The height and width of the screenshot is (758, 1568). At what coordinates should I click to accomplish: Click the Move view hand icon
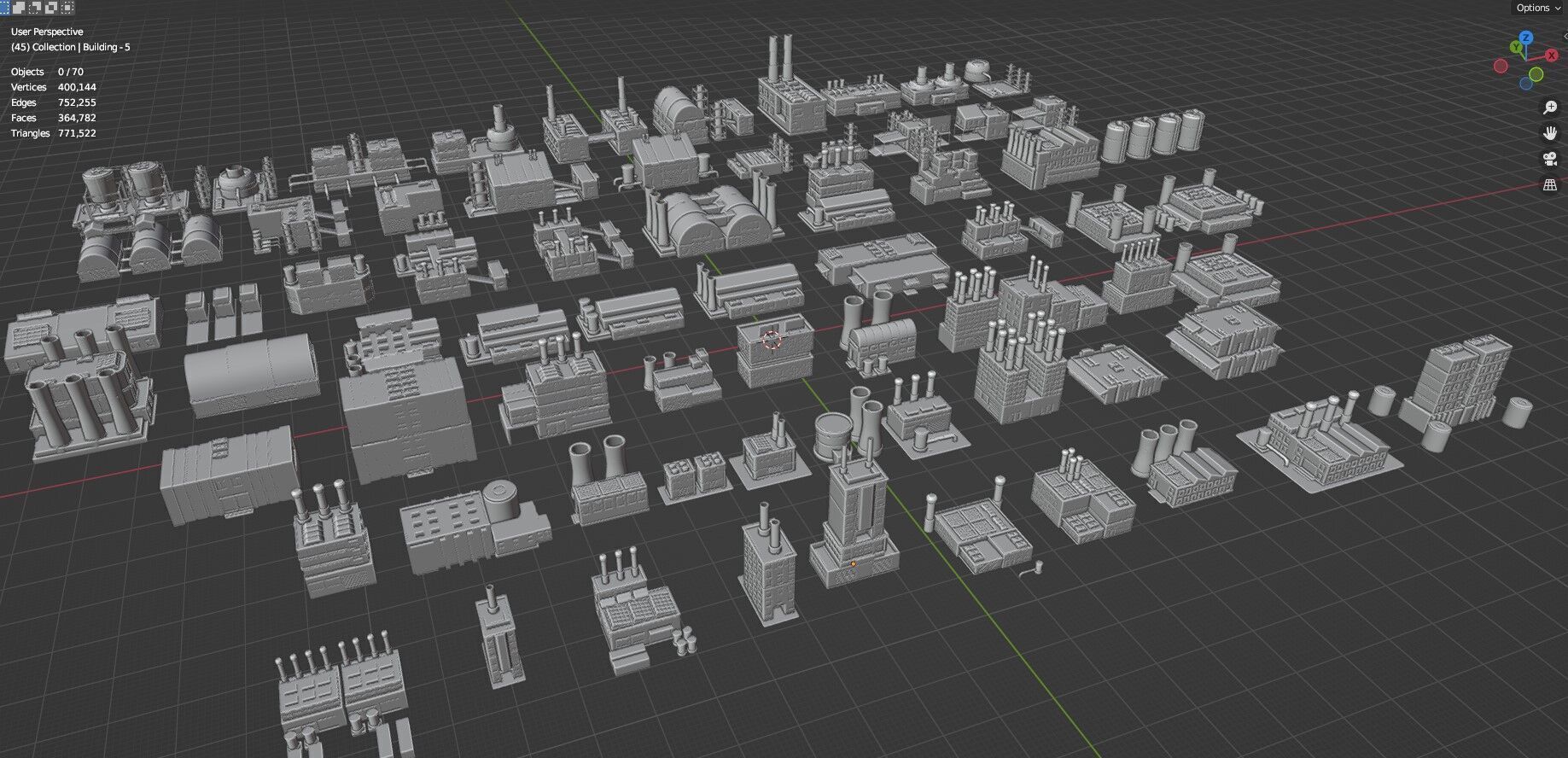pos(1550,133)
